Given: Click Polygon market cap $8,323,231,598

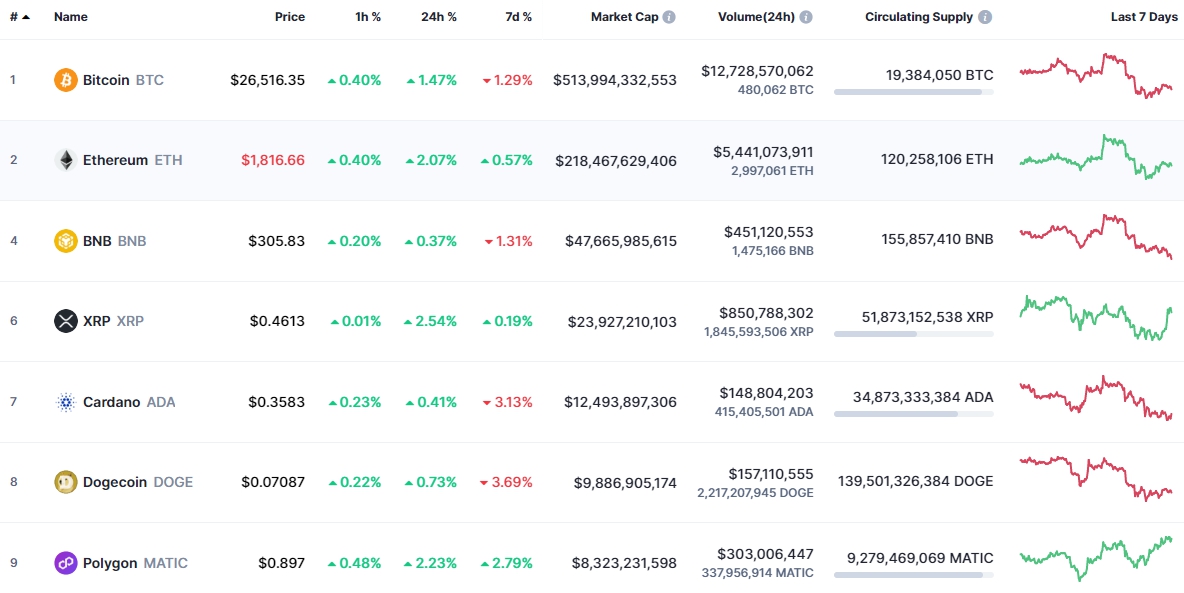Looking at the screenshot, I should click(x=624, y=563).
